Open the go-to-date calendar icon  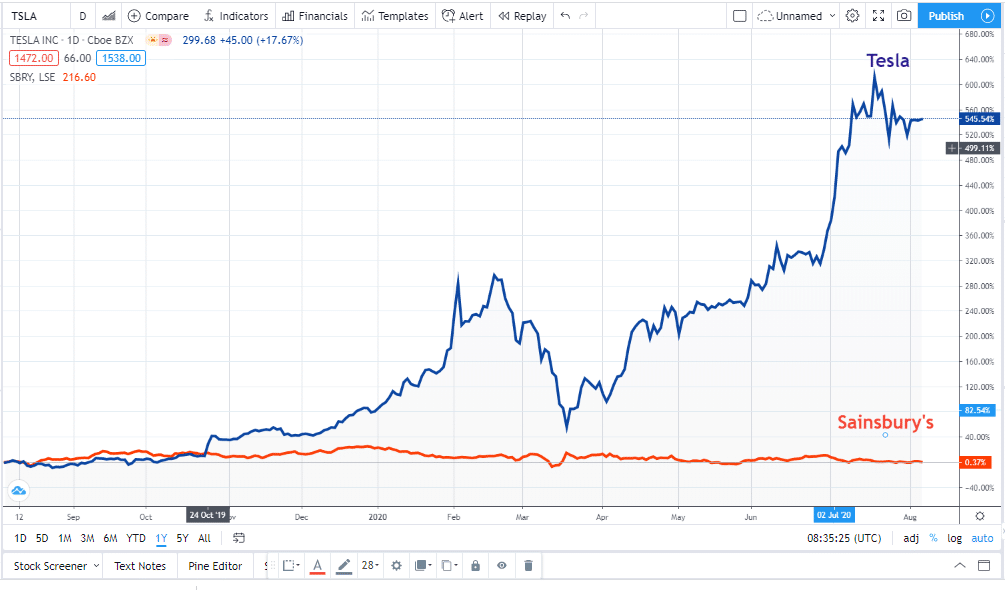coord(238,538)
